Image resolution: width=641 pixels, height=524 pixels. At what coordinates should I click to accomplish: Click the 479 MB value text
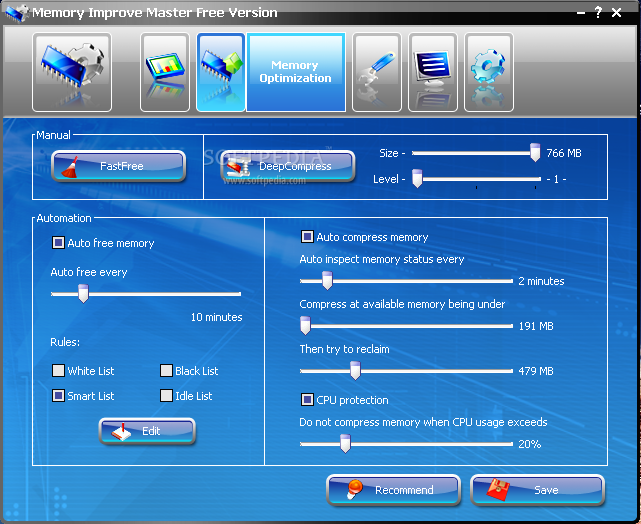click(x=536, y=371)
